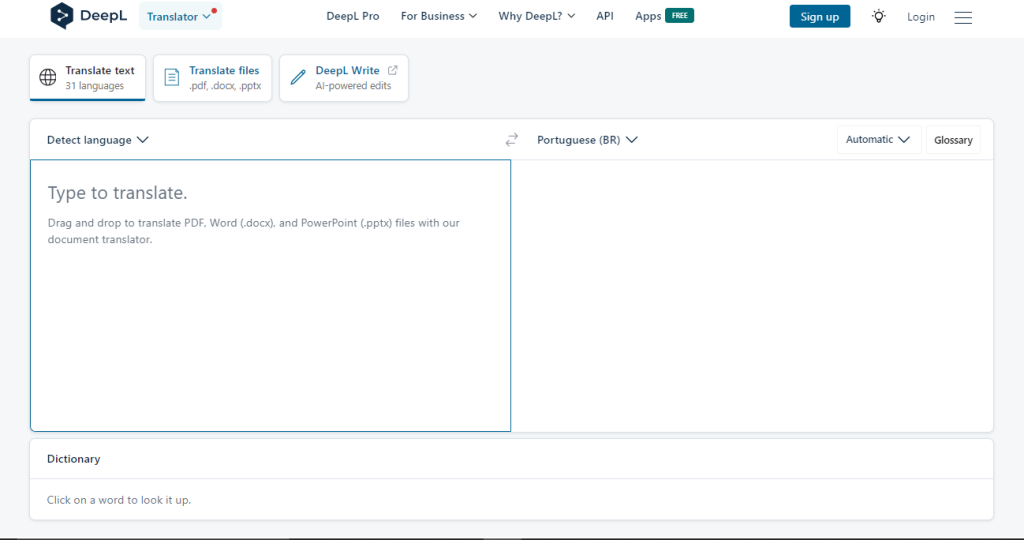The height and width of the screenshot is (540, 1024).
Task: Click the '31 languages' text
Action: [x=94, y=86]
